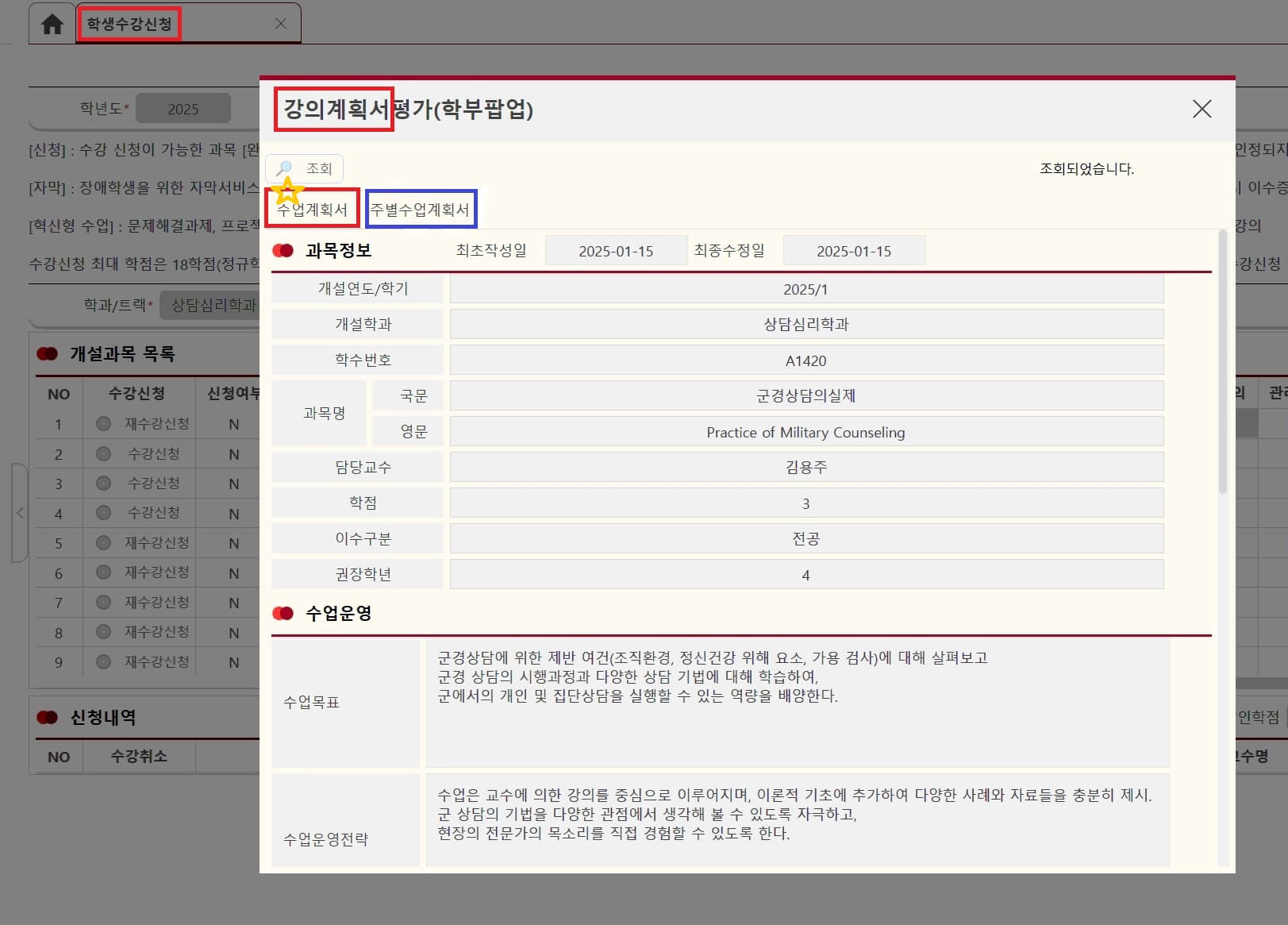Viewport: 1288px width, 925px height.
Task: Click Practice of Military Counseling text
Action: (x=806, y=432)
